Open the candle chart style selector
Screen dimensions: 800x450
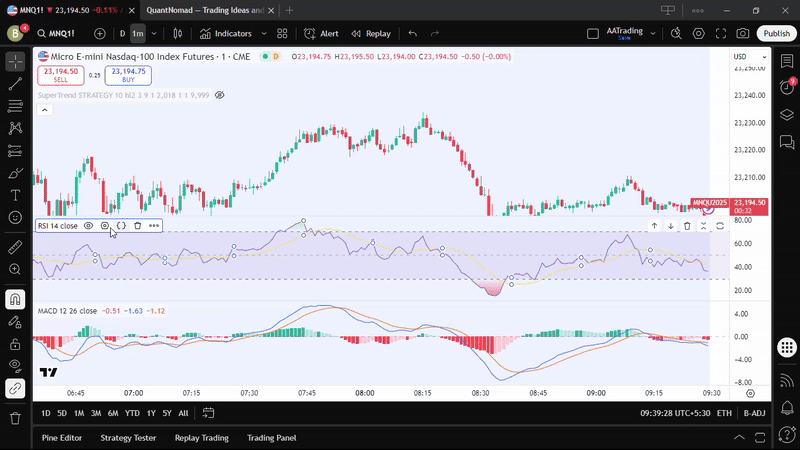(x=178, y=34)
